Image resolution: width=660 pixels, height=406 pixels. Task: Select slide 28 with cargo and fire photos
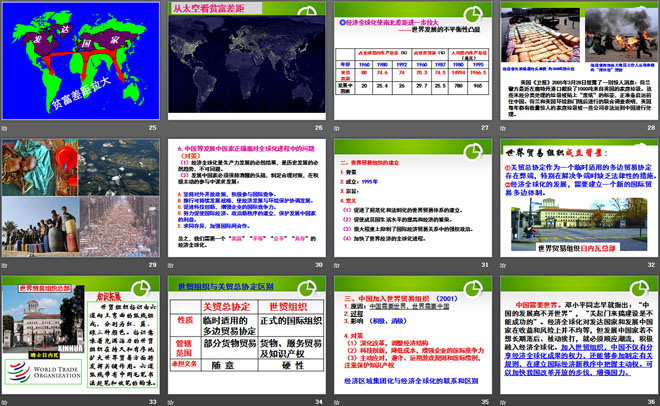(x=579, y=61)
